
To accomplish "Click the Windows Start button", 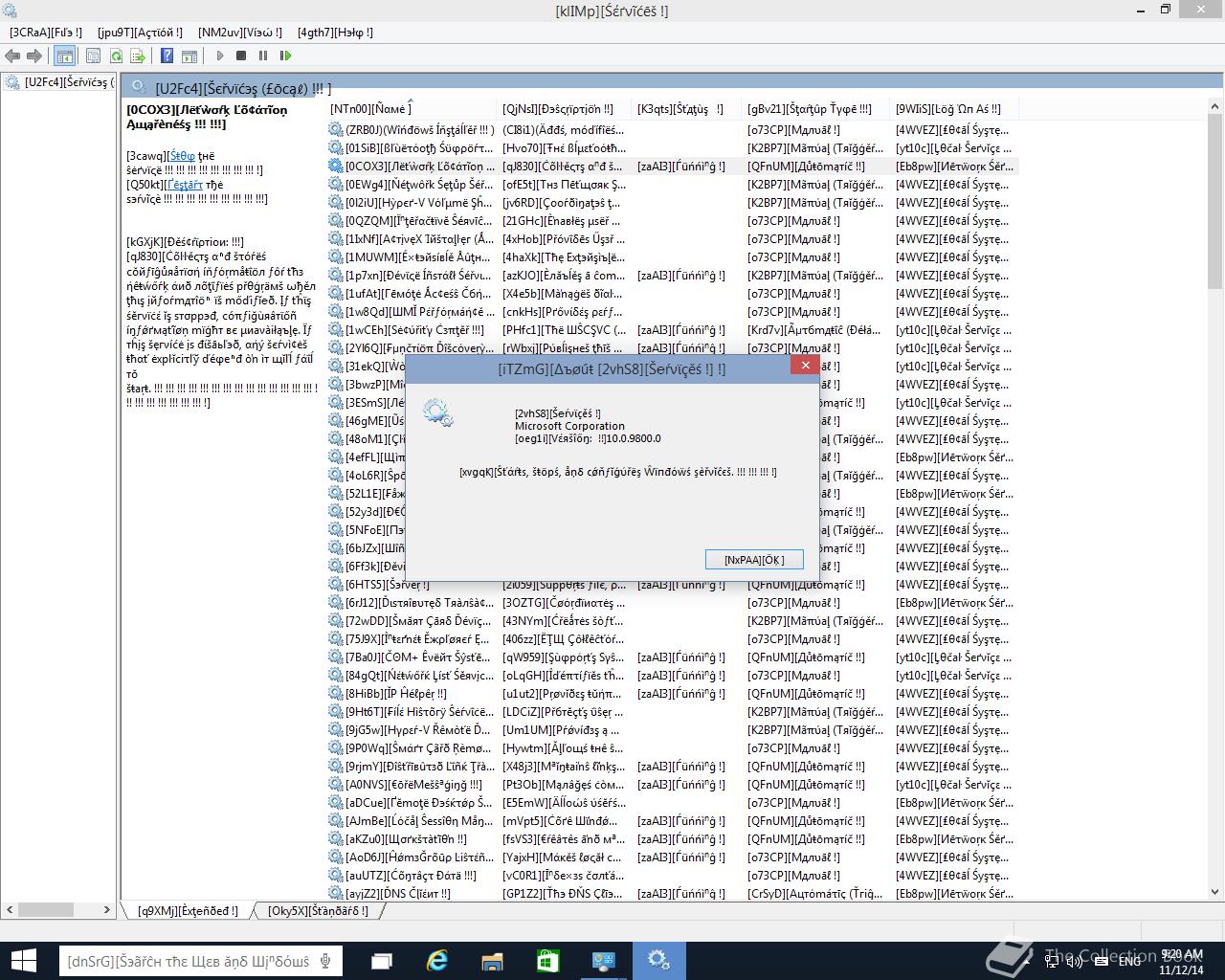I will pos(23,961).
